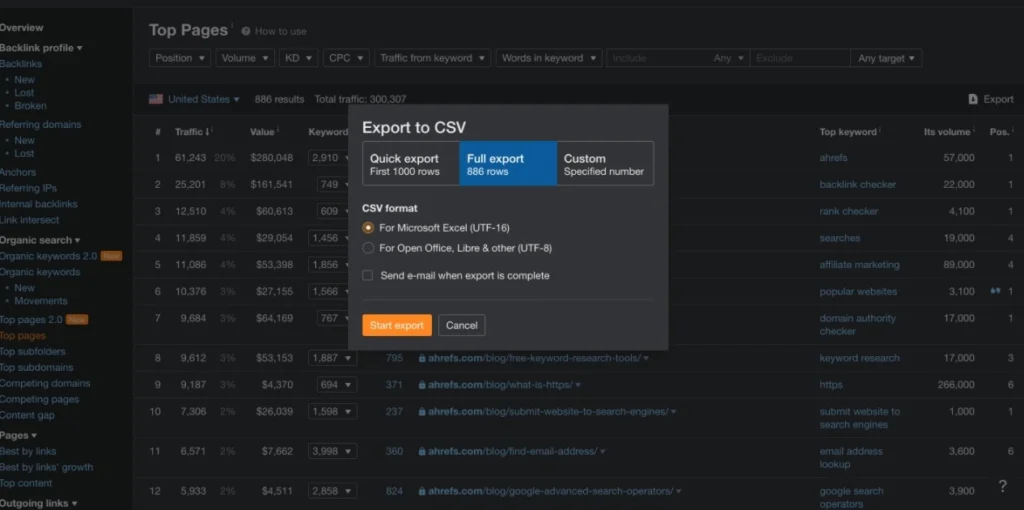Select For Open Office, Libre & other option
Image resolution: width=1024 pixels, height=510 pixels.
tap(369, 248)
